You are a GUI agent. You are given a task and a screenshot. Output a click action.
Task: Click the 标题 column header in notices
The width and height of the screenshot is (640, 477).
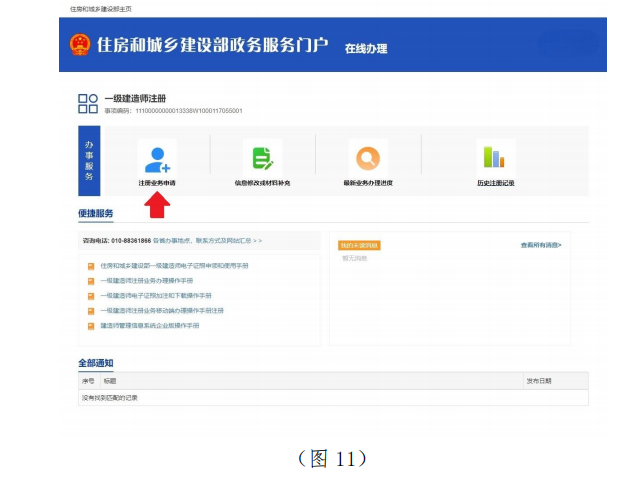tap(109, 381)
